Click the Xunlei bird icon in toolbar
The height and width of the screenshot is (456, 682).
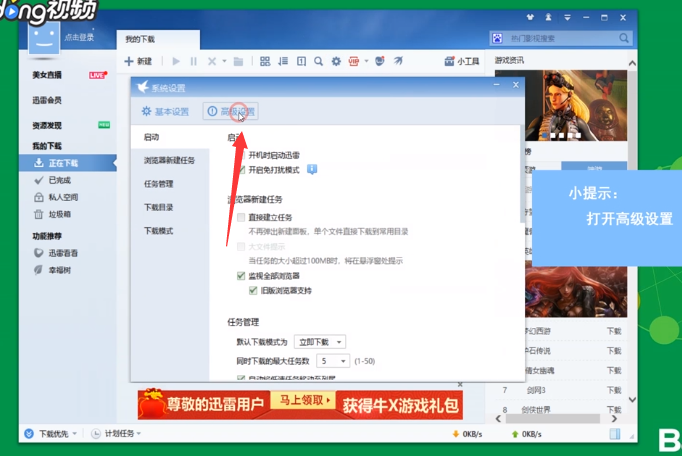(398, 61)
